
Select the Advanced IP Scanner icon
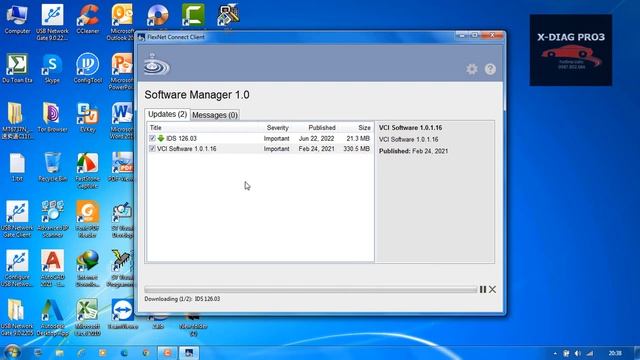point(52,219)
